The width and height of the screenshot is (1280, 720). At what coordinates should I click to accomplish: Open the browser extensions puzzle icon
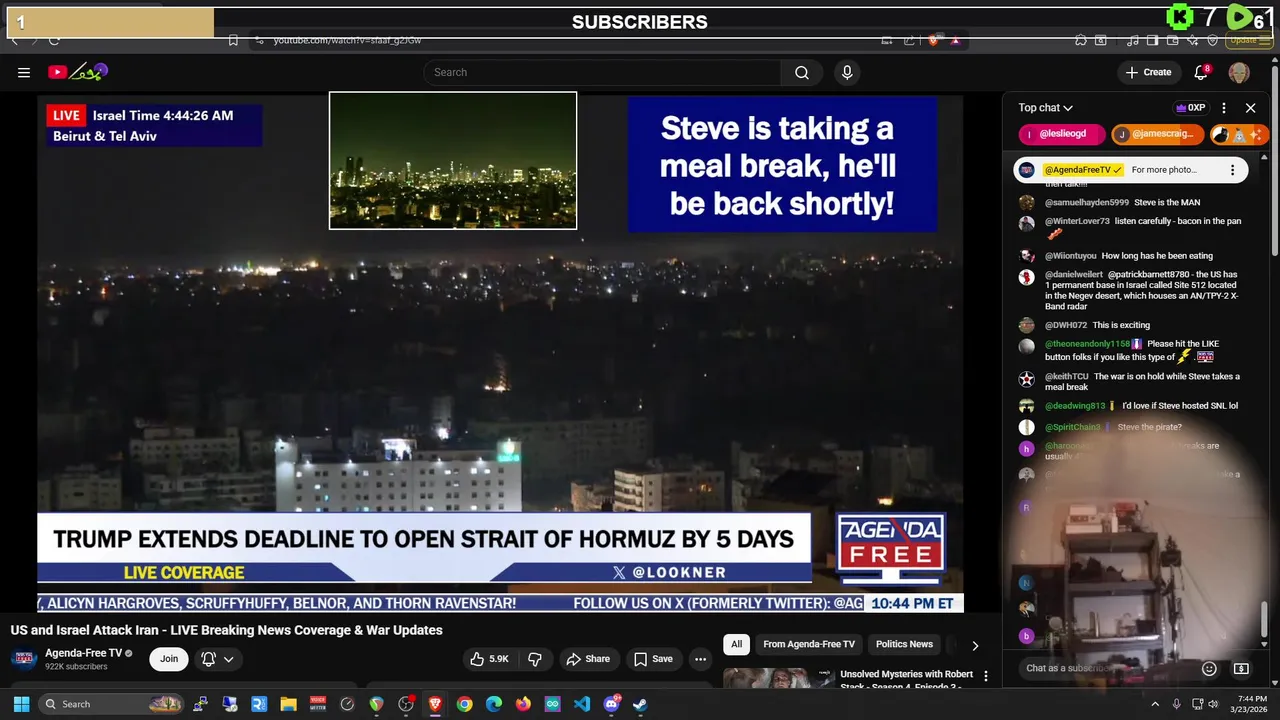(x=1081, y=40)
